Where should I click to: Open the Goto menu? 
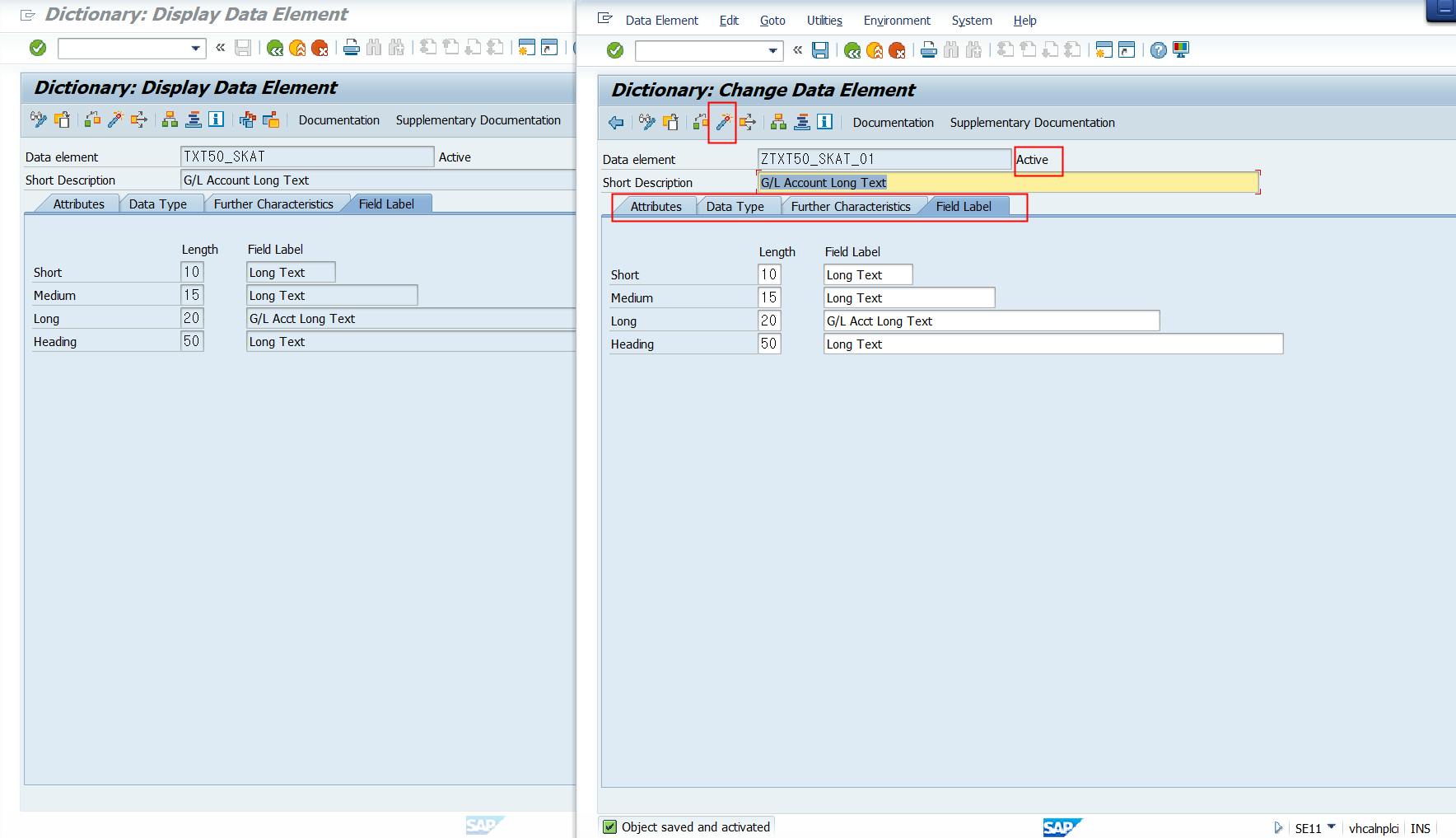tap(772, 21)
